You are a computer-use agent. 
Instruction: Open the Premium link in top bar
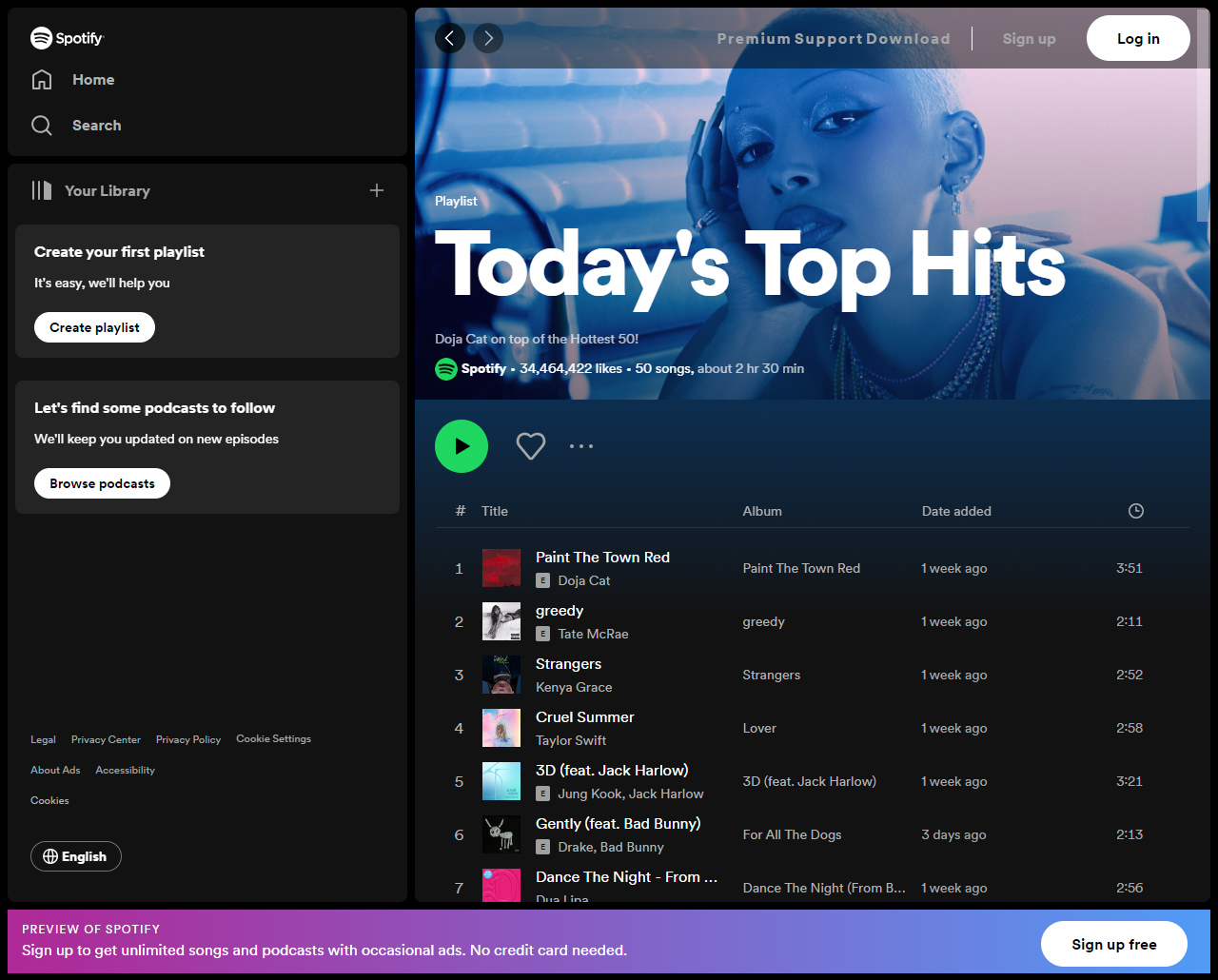(x=754, y=39)
